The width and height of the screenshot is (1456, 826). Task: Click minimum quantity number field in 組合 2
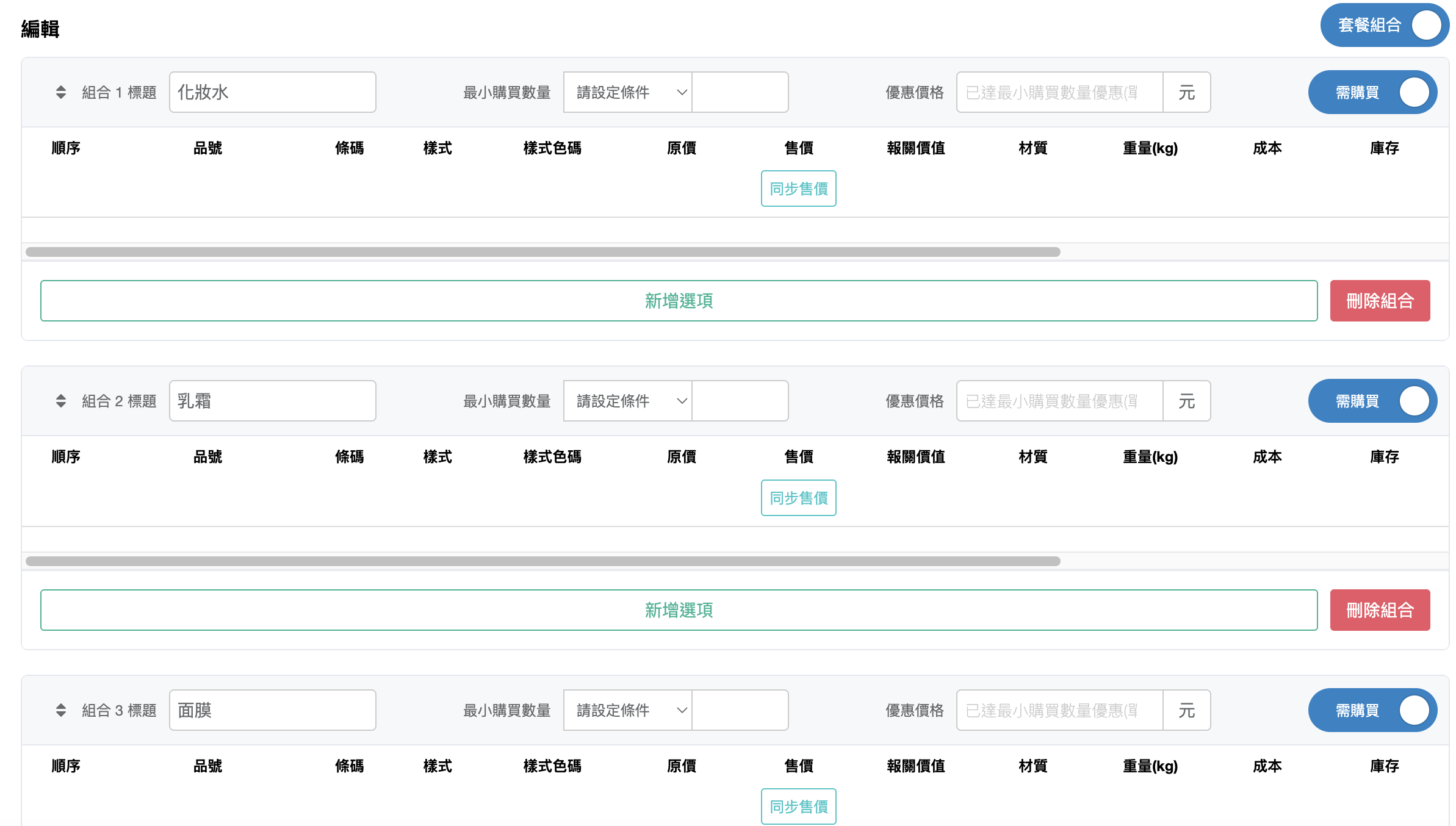pos(740,401)
